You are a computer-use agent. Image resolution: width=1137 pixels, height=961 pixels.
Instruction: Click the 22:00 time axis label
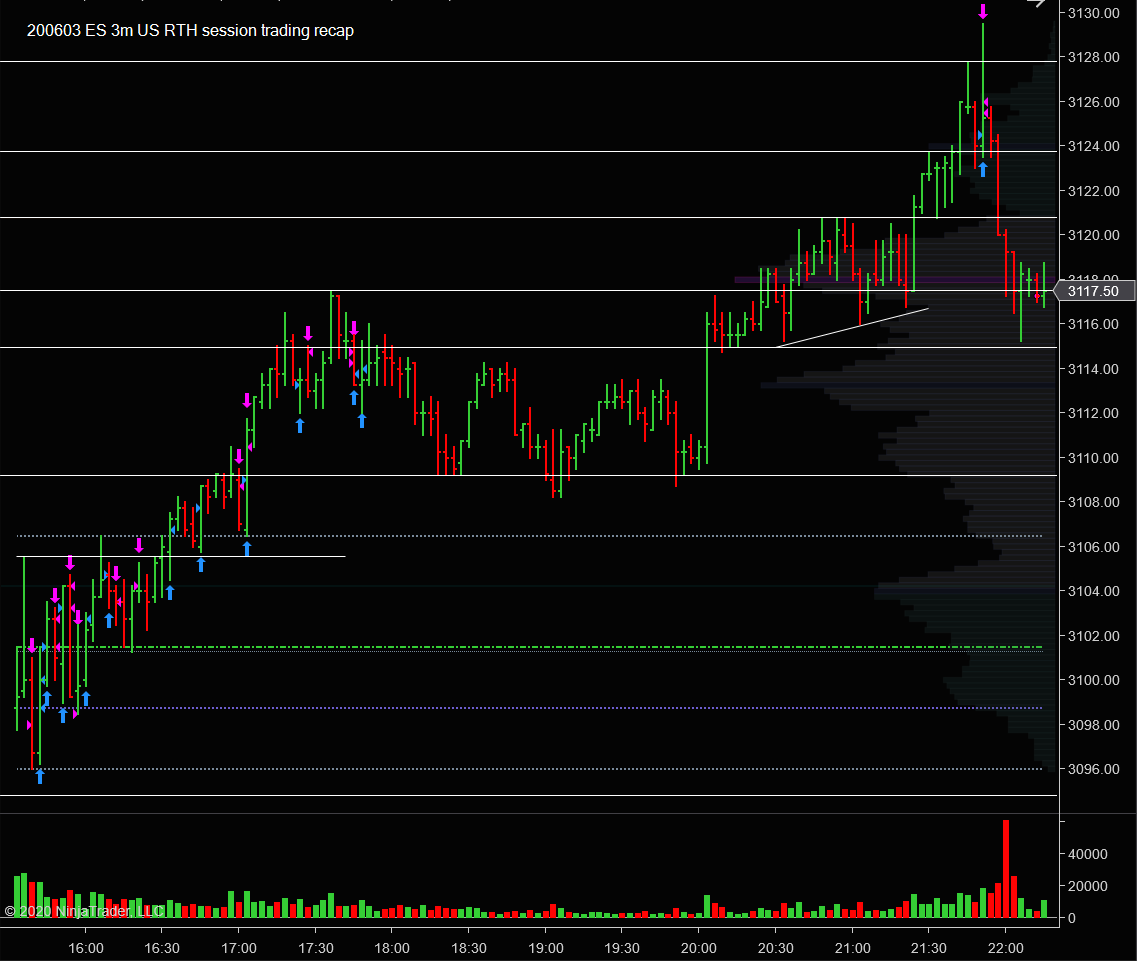pos(1005,948)
